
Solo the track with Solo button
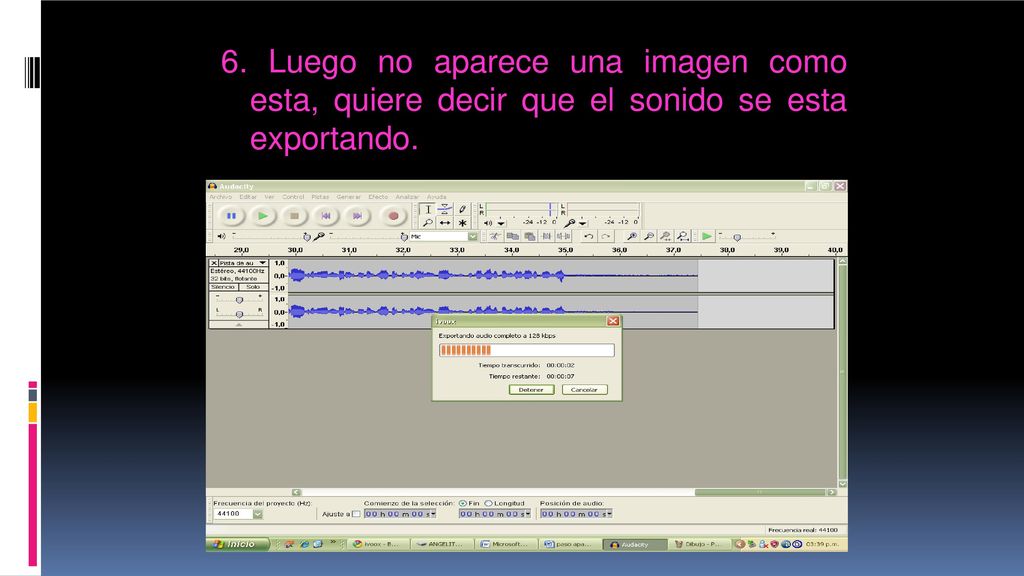(x=253, y=287)
